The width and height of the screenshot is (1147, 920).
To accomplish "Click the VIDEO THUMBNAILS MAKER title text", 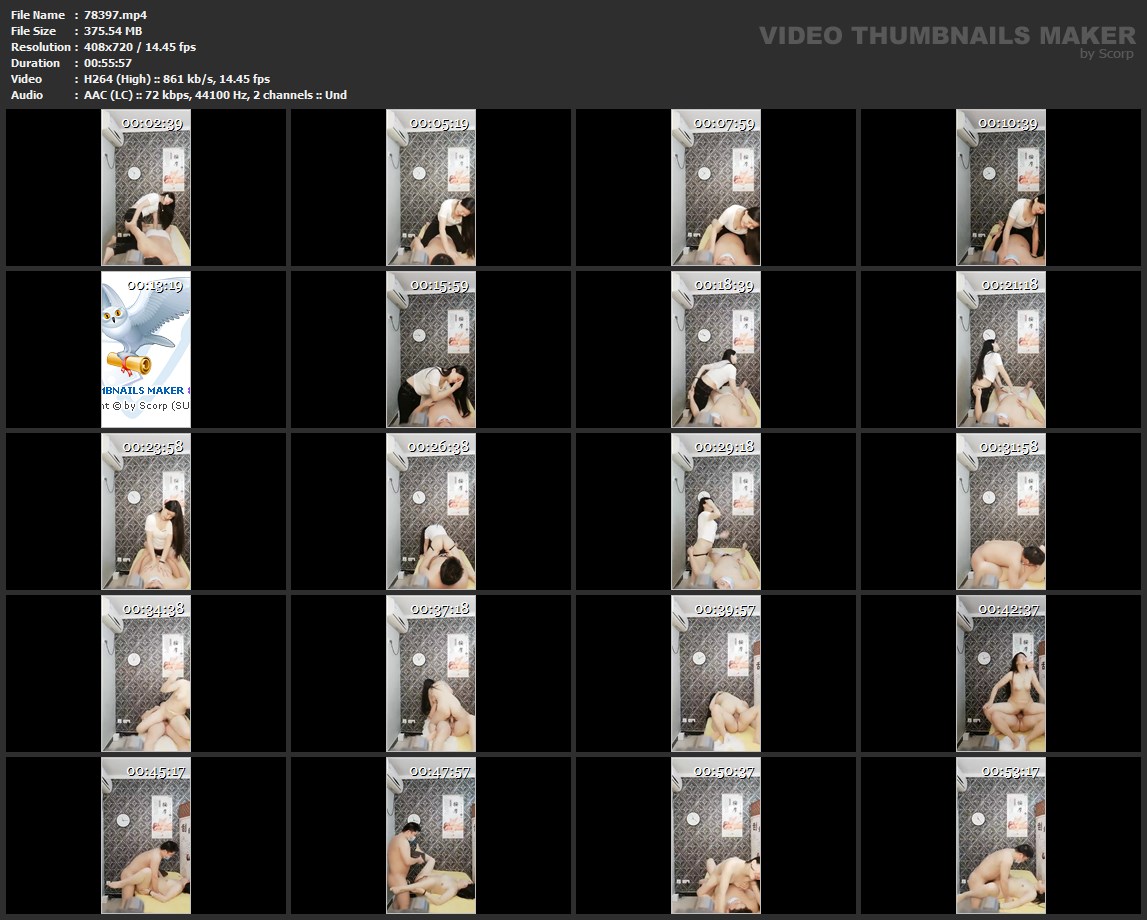I will (947, 35).
